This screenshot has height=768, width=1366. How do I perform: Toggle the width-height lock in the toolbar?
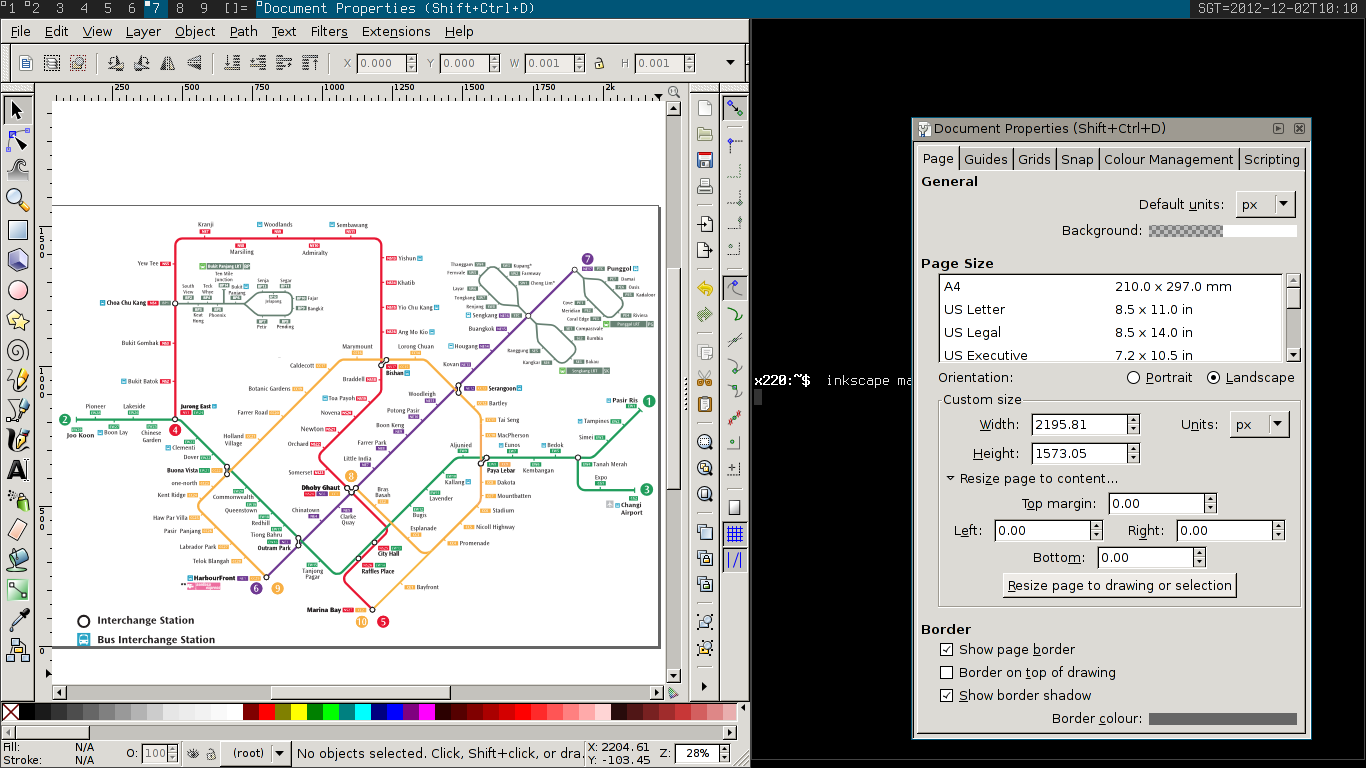click(600, 63)
